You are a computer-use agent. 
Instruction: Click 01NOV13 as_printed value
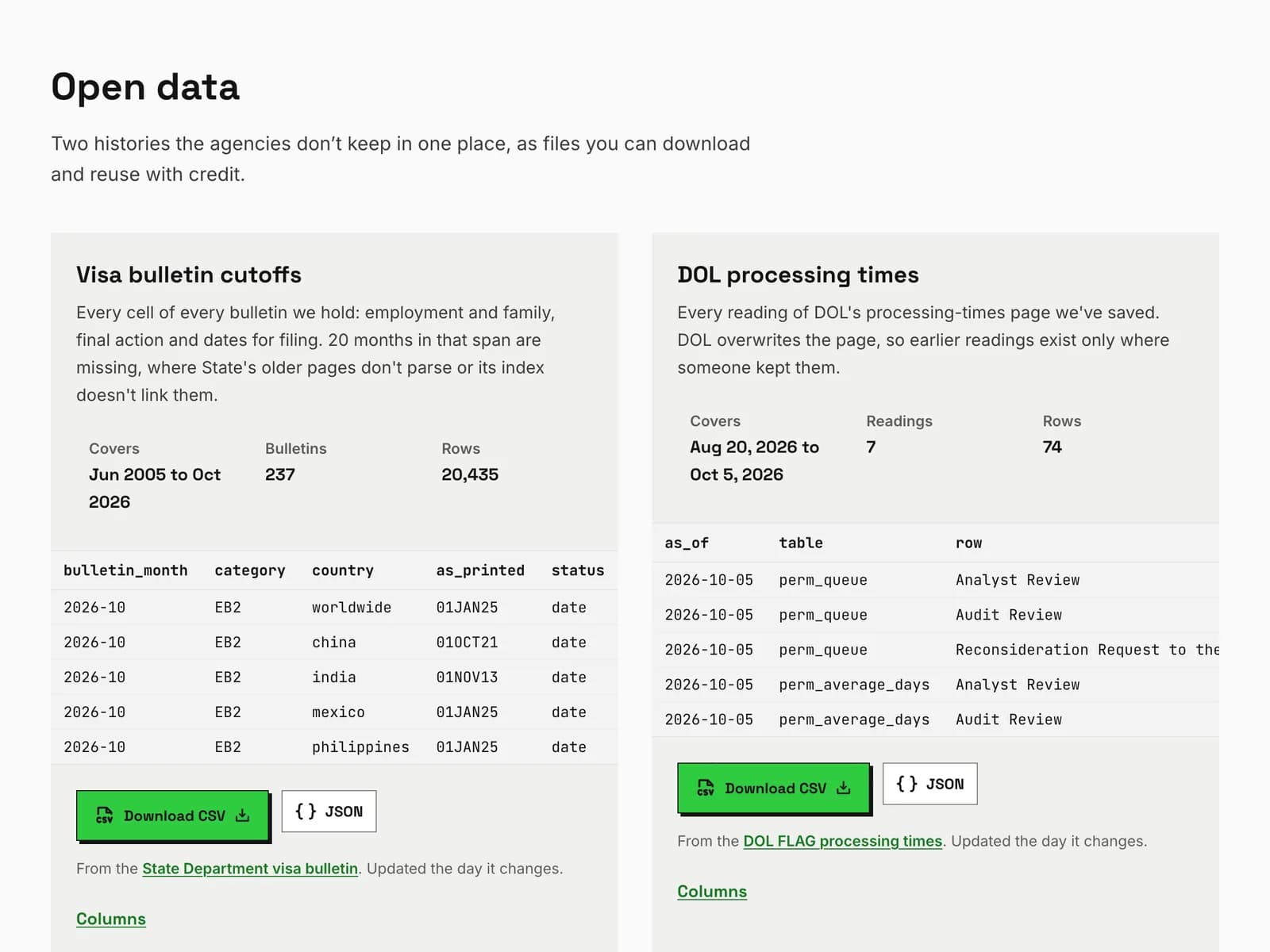(x=467, y=678)
